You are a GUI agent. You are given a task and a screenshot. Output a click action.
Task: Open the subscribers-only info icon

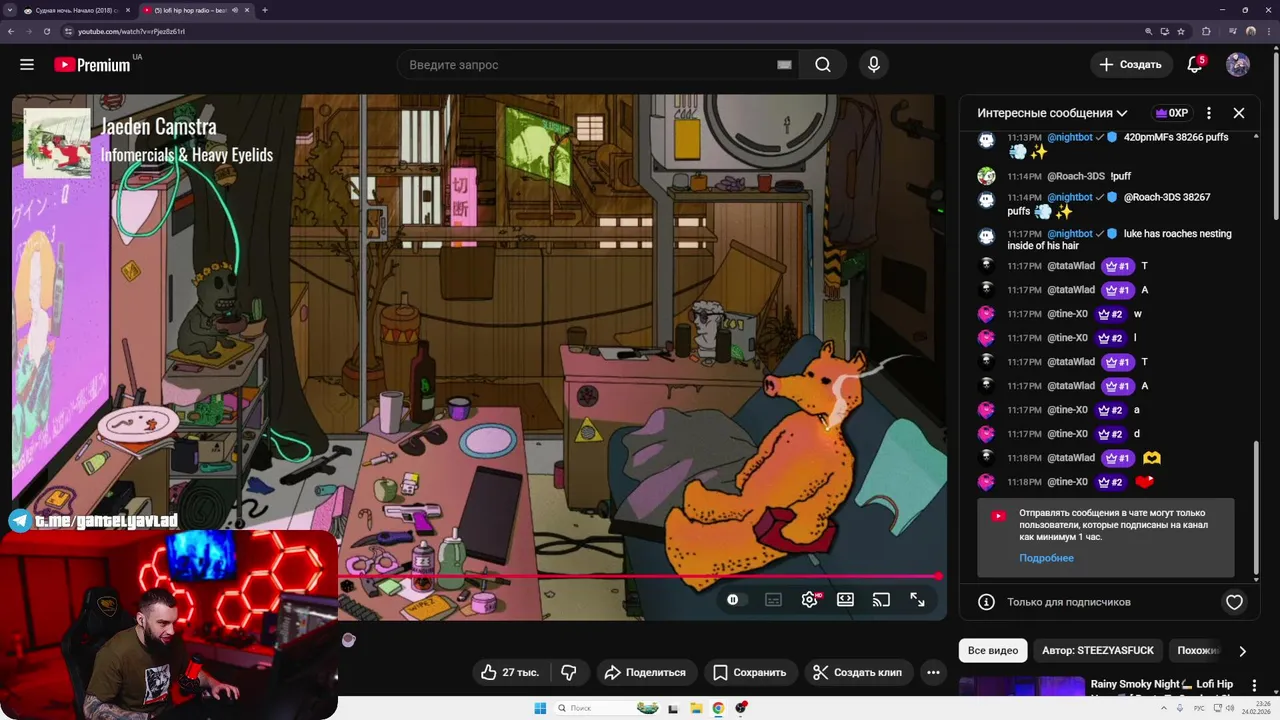pos(986,602)
